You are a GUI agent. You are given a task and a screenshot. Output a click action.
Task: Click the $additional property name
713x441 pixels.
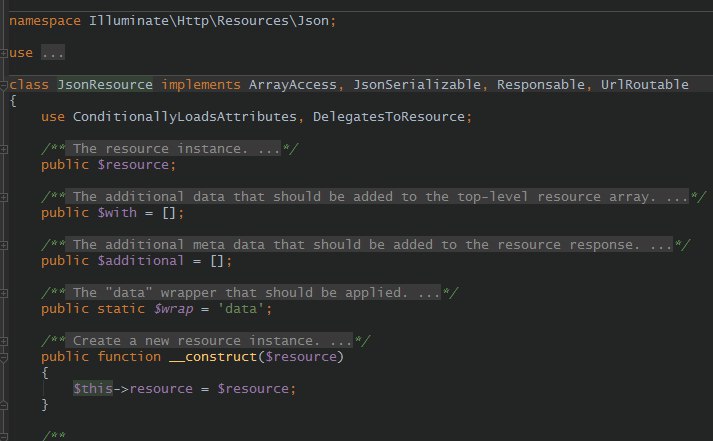pos(141,261)
